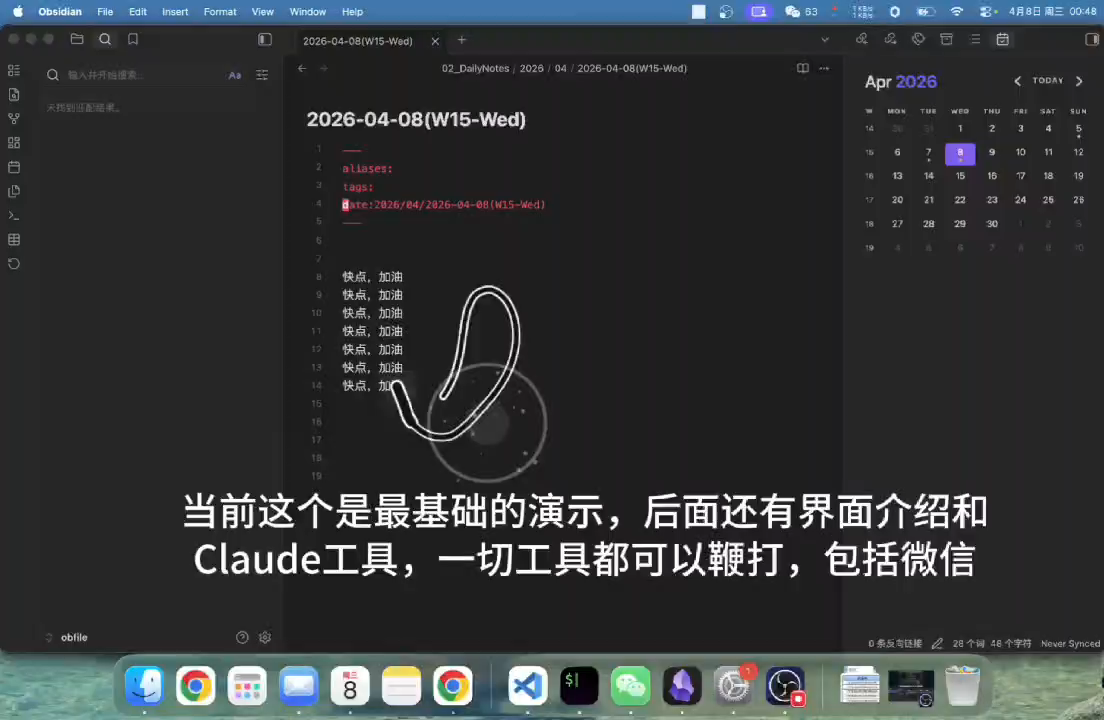Screen dimensions: 1104x720
Task: Click the daily note calendar icon in the ribbon
Action: tap(14, 167)
